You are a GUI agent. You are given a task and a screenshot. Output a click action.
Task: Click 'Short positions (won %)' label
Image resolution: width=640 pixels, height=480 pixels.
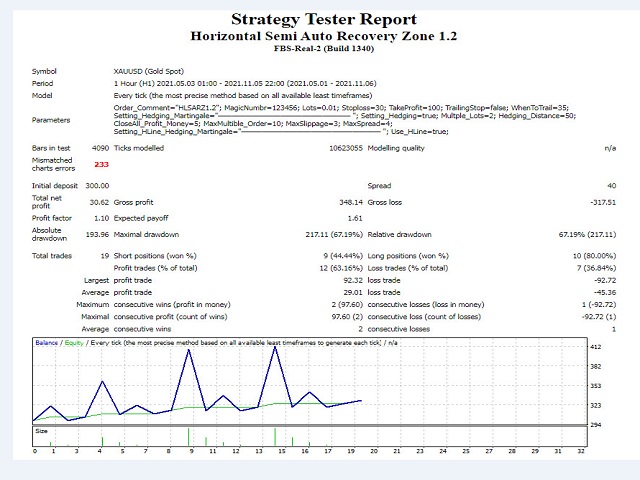(155, 256)
